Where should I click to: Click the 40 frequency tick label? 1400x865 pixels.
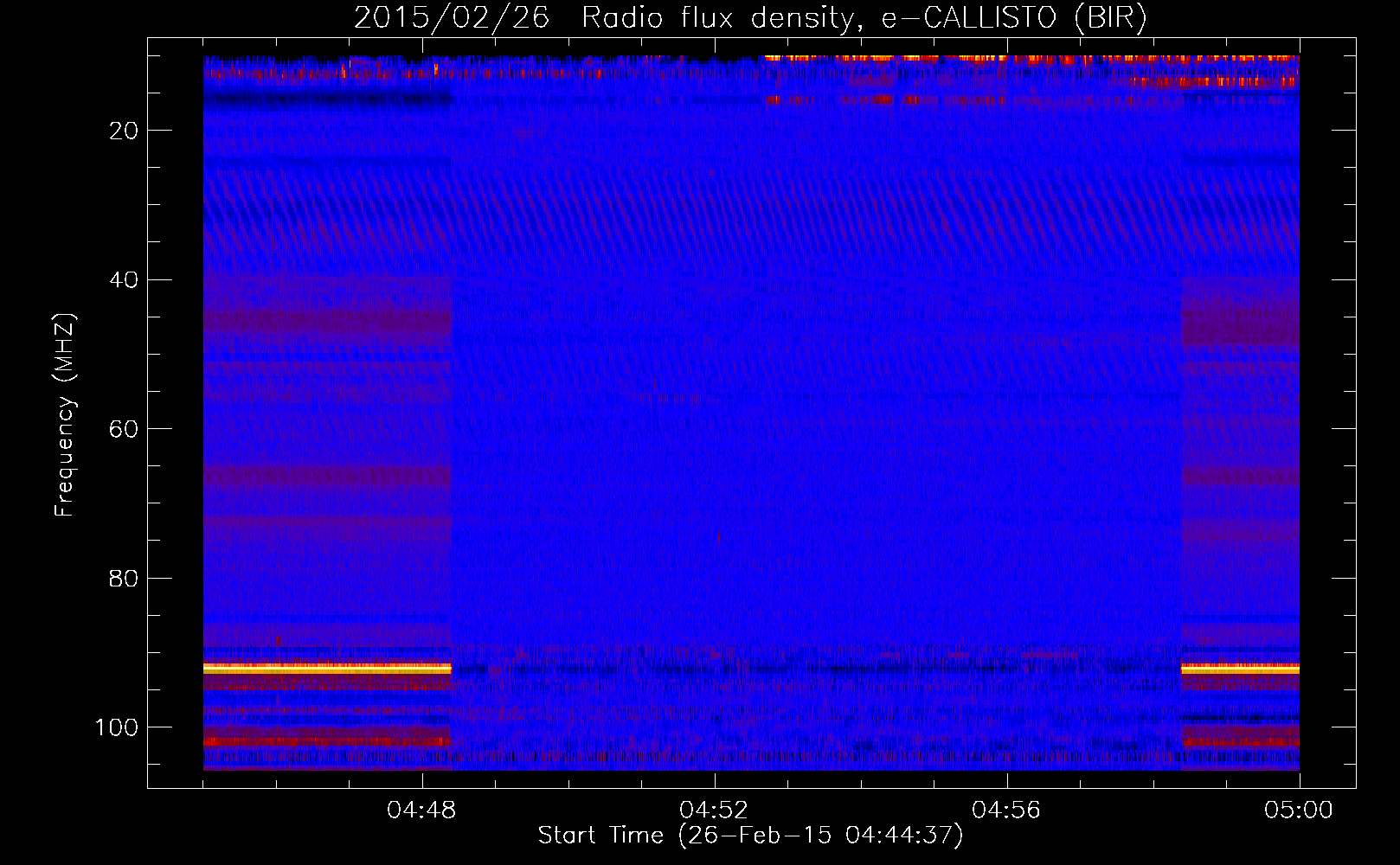[x=125, y=280]
